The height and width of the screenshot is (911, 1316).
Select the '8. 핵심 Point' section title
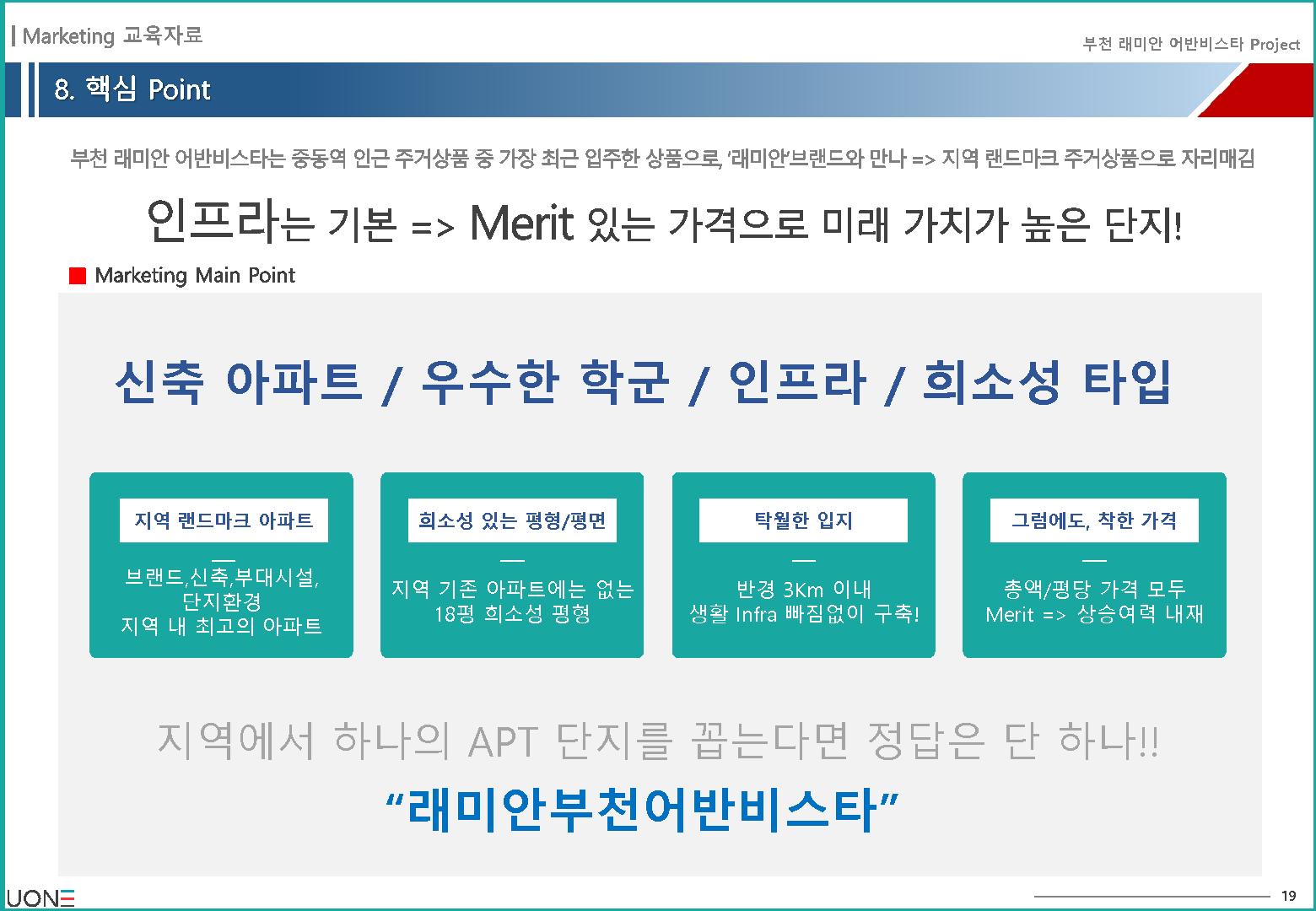pos(132,89)
